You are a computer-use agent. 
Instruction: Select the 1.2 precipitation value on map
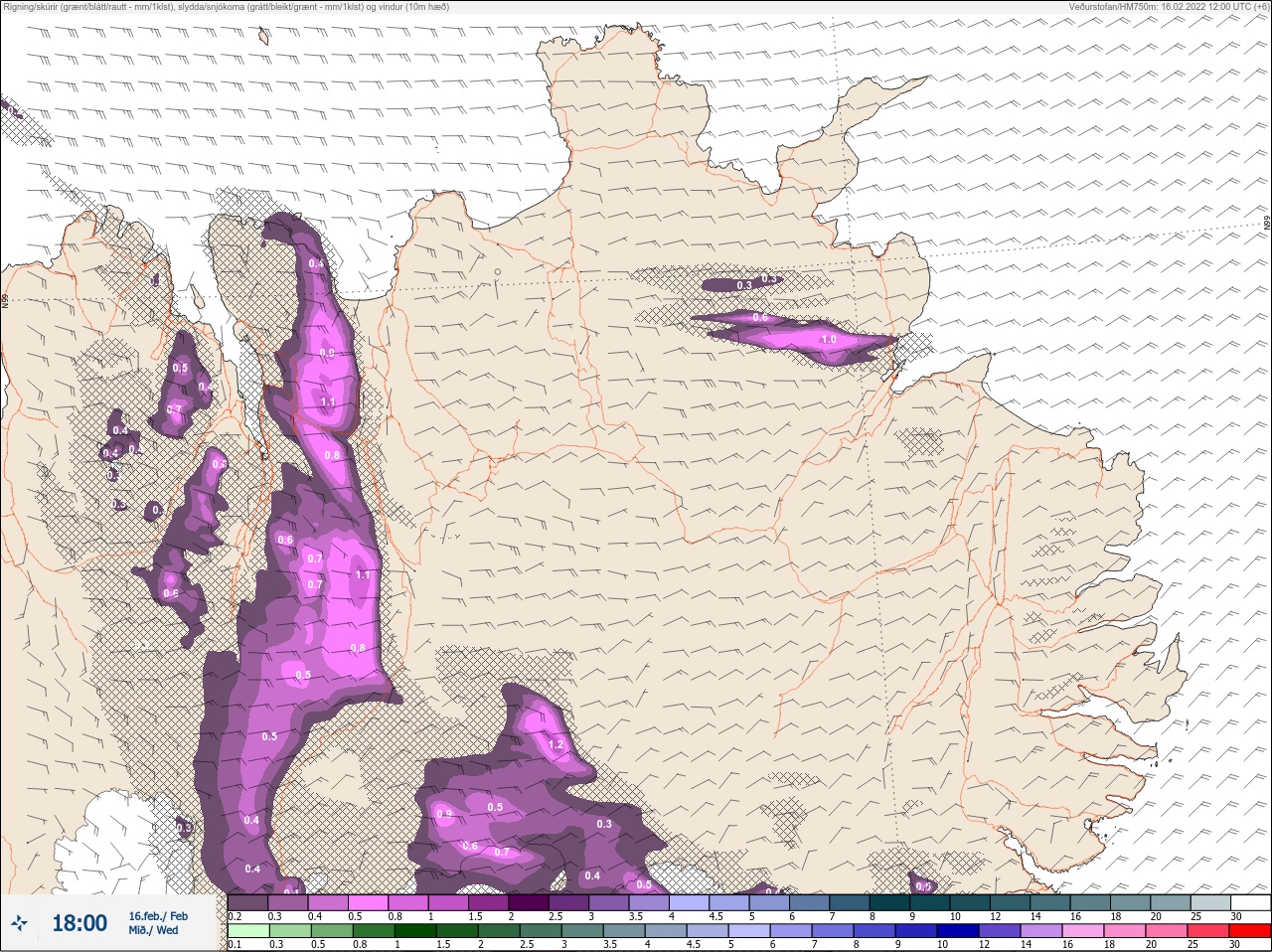(x=556, y=744)
